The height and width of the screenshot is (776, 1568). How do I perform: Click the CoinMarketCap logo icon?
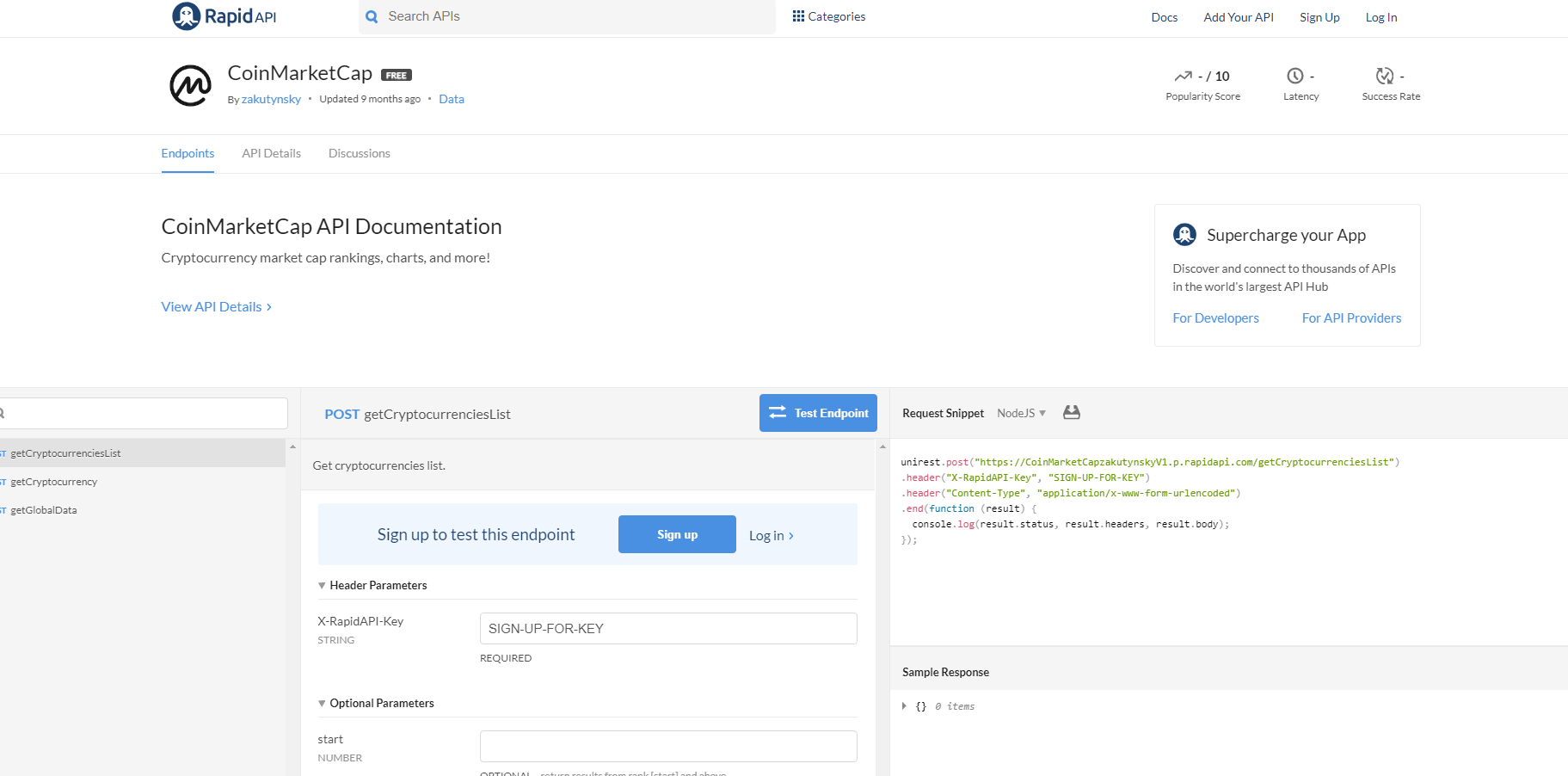(x=190, y=85)
